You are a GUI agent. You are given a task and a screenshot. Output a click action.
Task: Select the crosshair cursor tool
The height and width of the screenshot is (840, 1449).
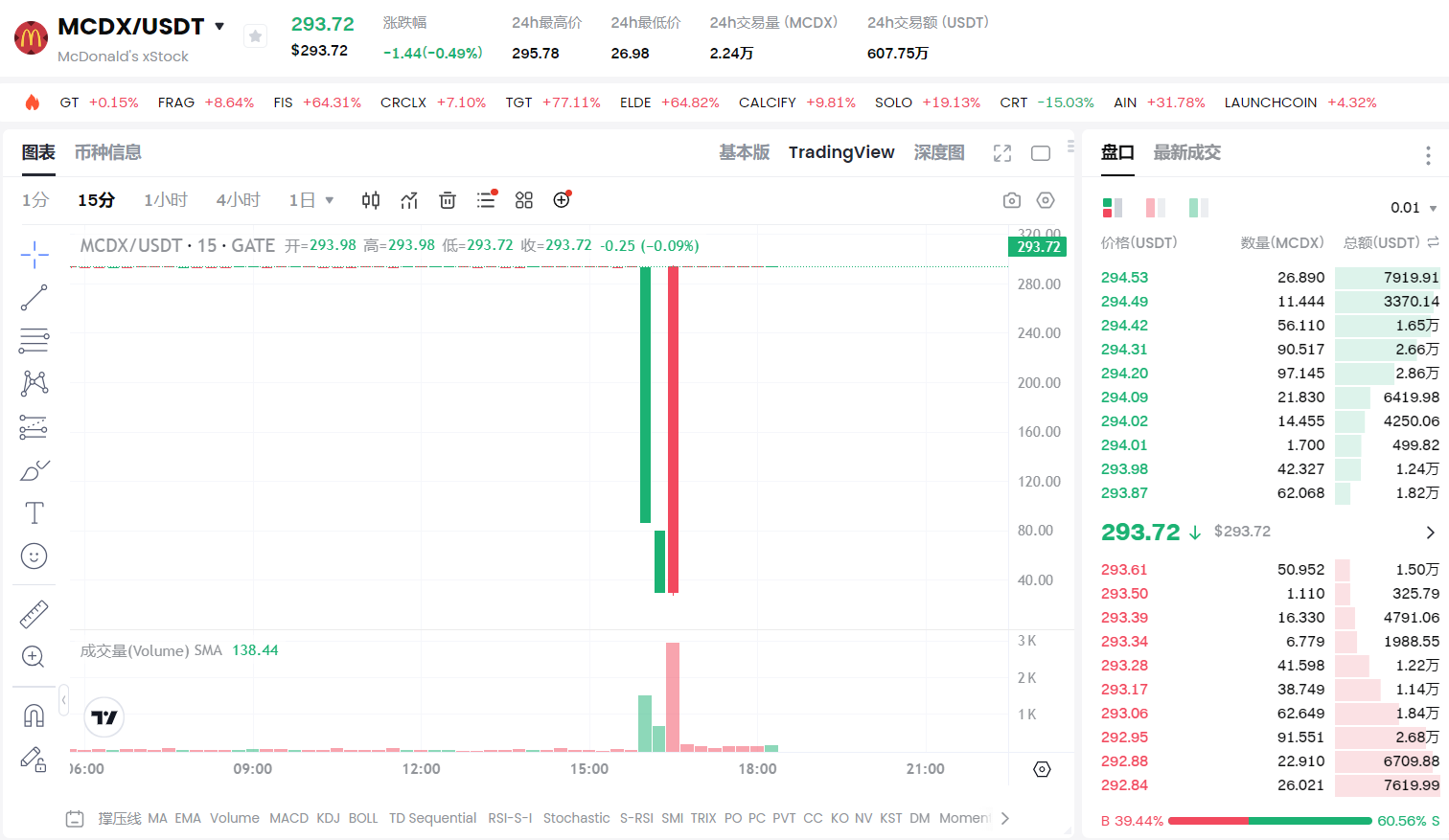point(34,255)
